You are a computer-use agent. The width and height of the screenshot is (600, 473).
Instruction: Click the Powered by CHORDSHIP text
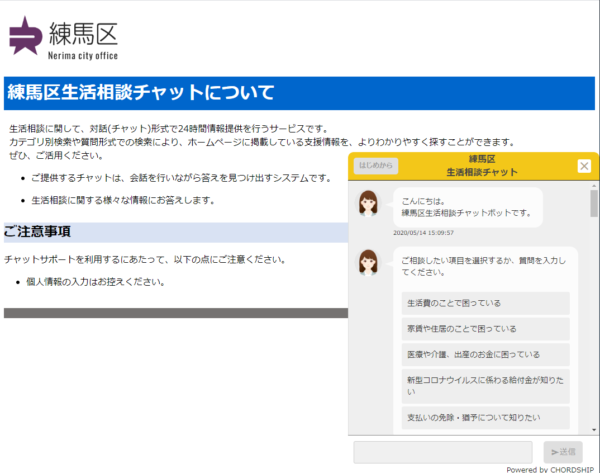point(551,468)
